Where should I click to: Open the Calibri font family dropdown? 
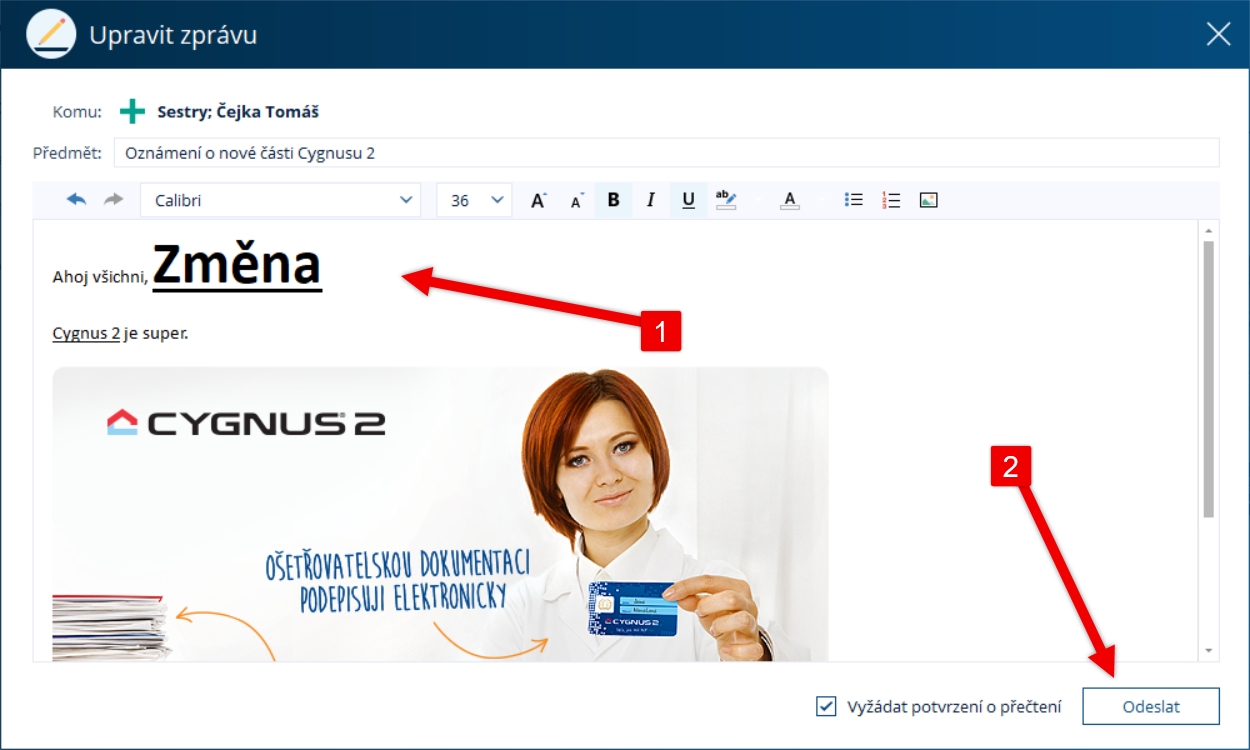(x=281, y=200)
